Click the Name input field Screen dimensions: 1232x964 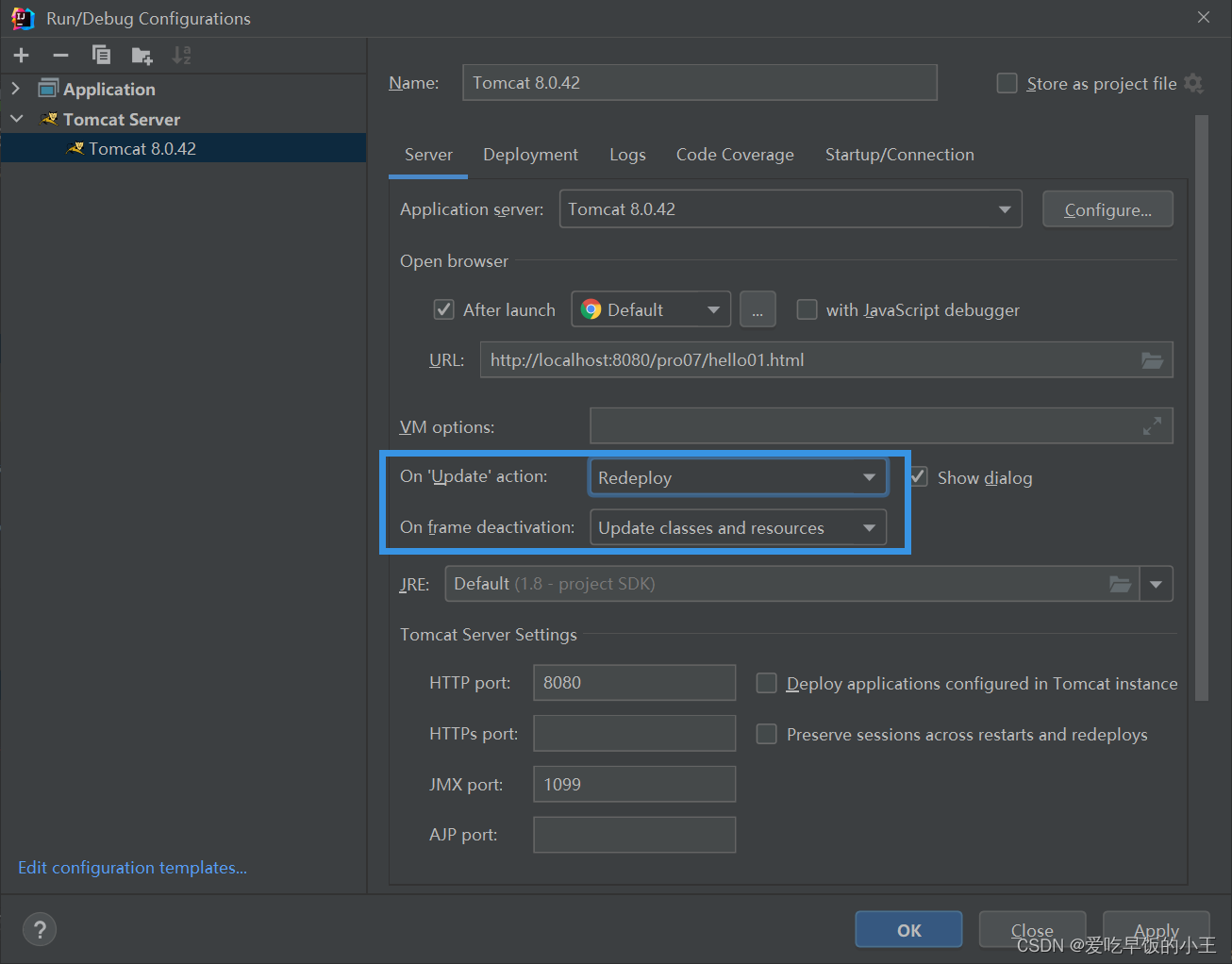[699, 82]
